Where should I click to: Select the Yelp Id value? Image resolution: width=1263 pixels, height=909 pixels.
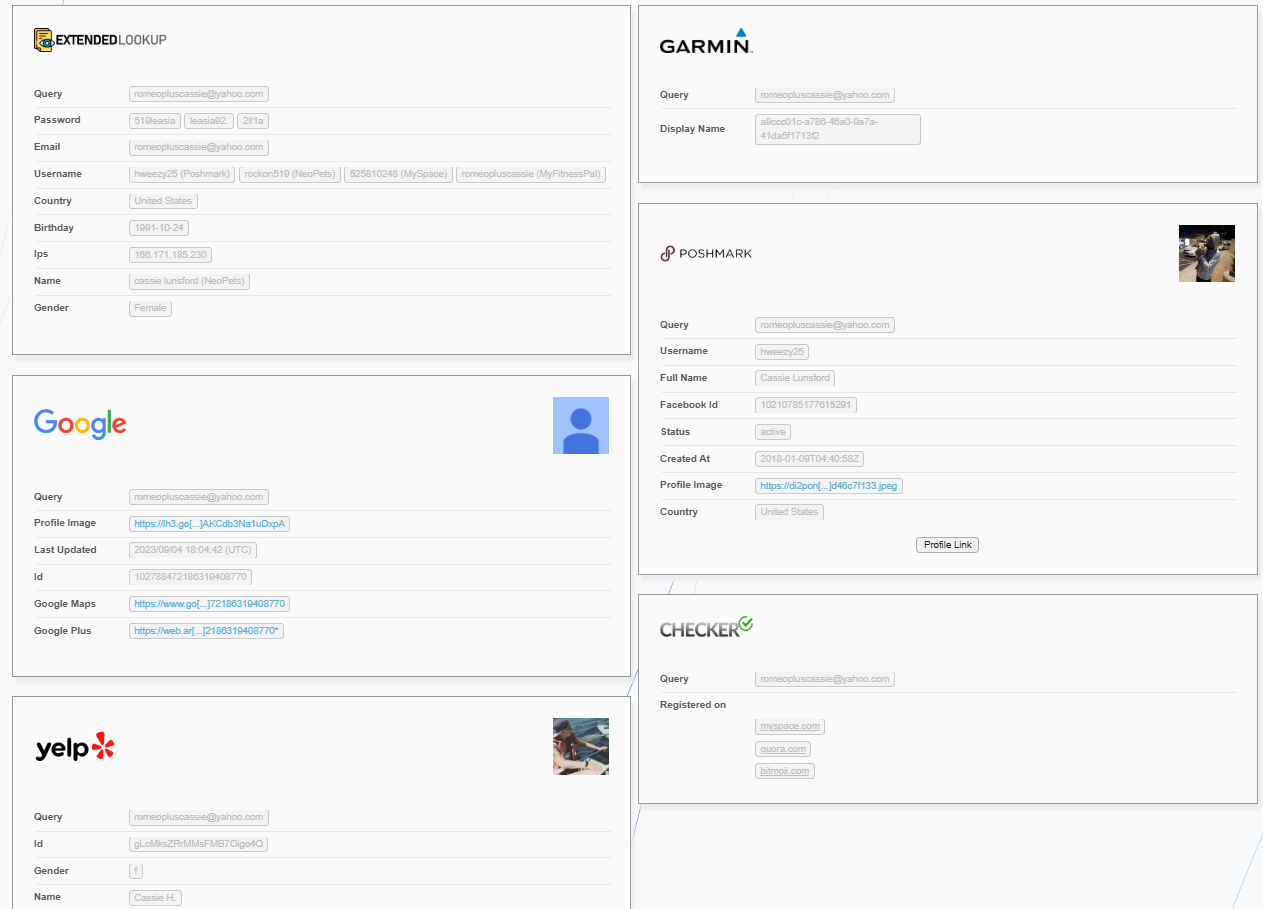pyautogui.click(x=198, y=844)
